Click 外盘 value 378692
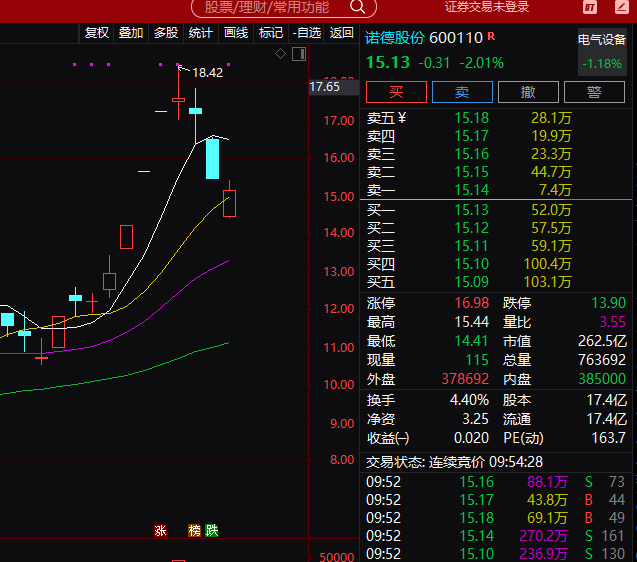This screenshot has height=562, width=637. click(x=465, y=379)
